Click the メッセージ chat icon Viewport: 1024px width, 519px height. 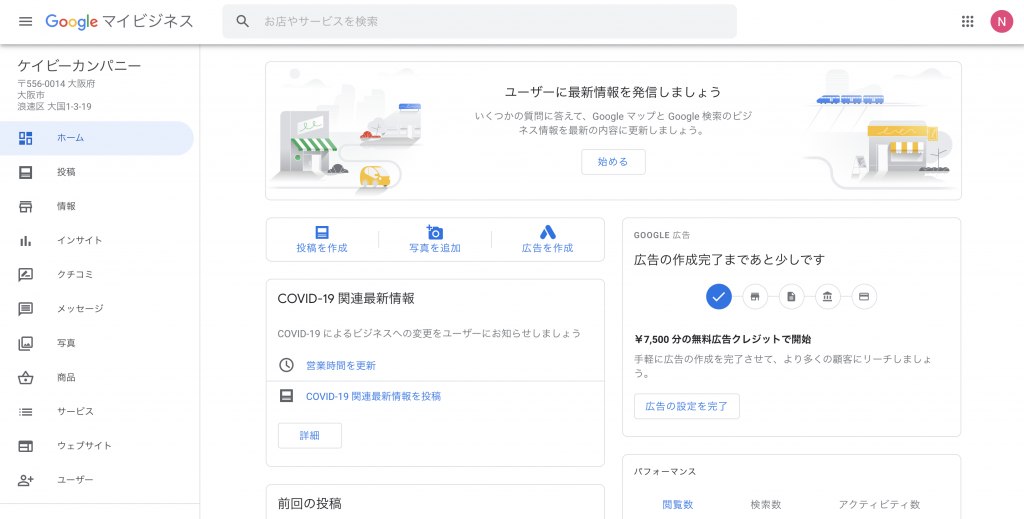25,309
